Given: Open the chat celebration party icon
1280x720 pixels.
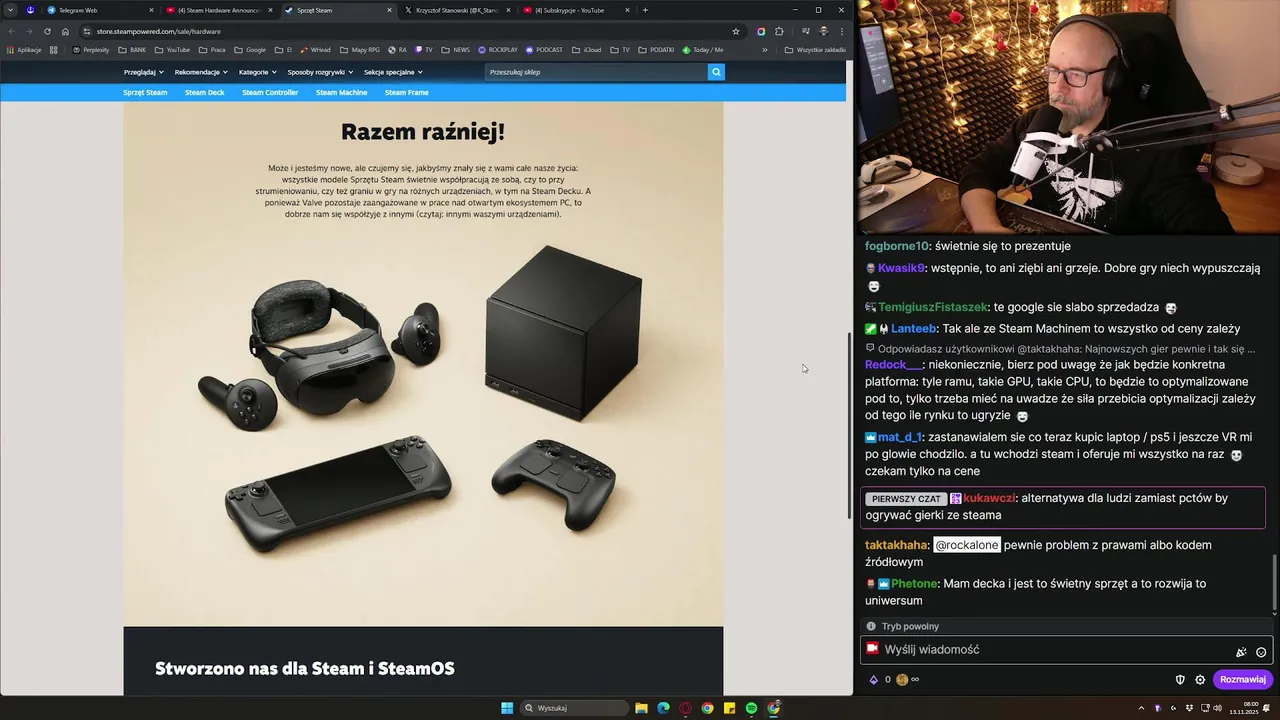Looking at the screenshot, I should click(1241, 652).
